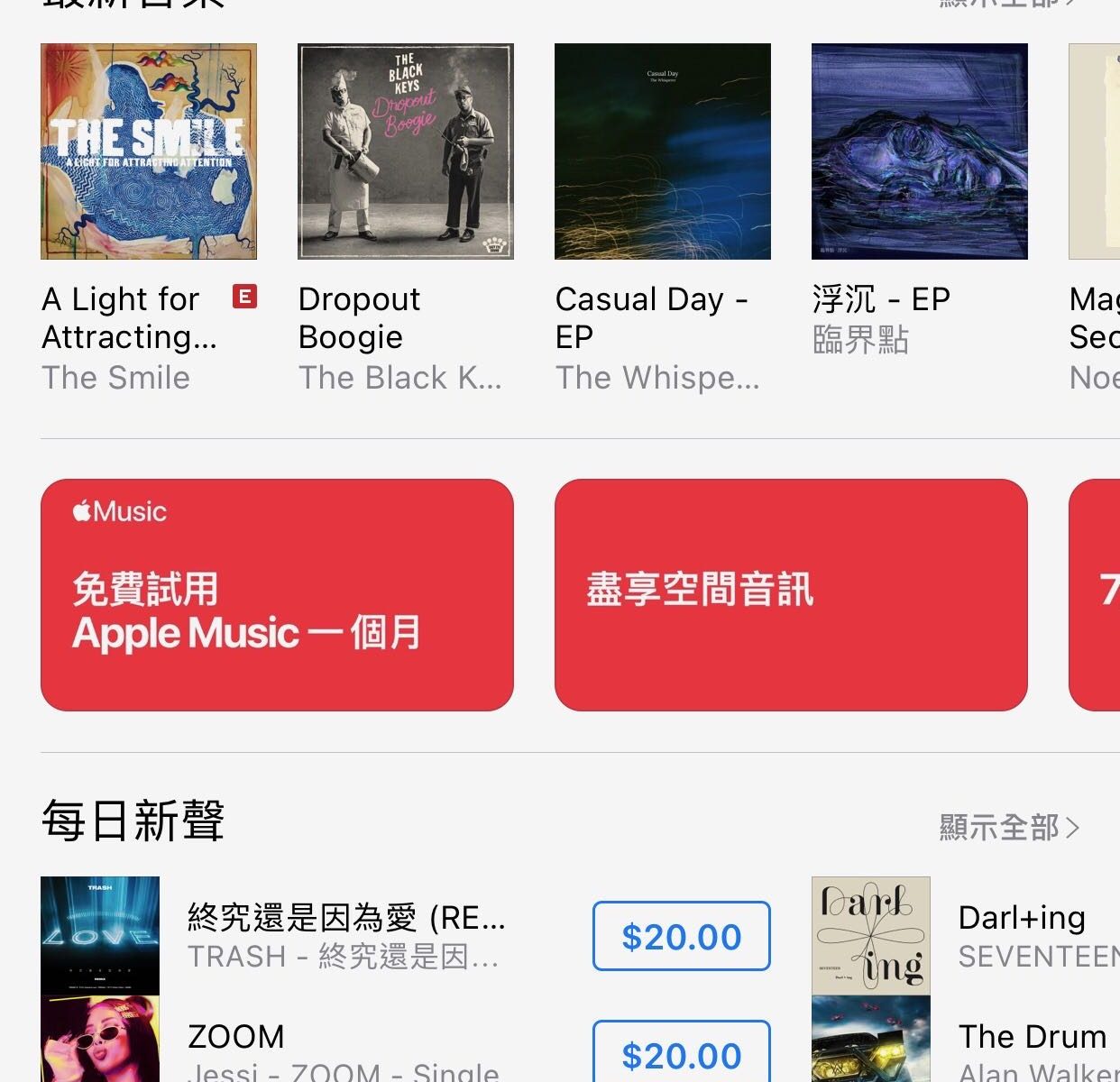This screenshot has width=1120, height=1082.
Task: Open The Smile album cover artwork
Action: pyautogui.click(x=149, y=151)
